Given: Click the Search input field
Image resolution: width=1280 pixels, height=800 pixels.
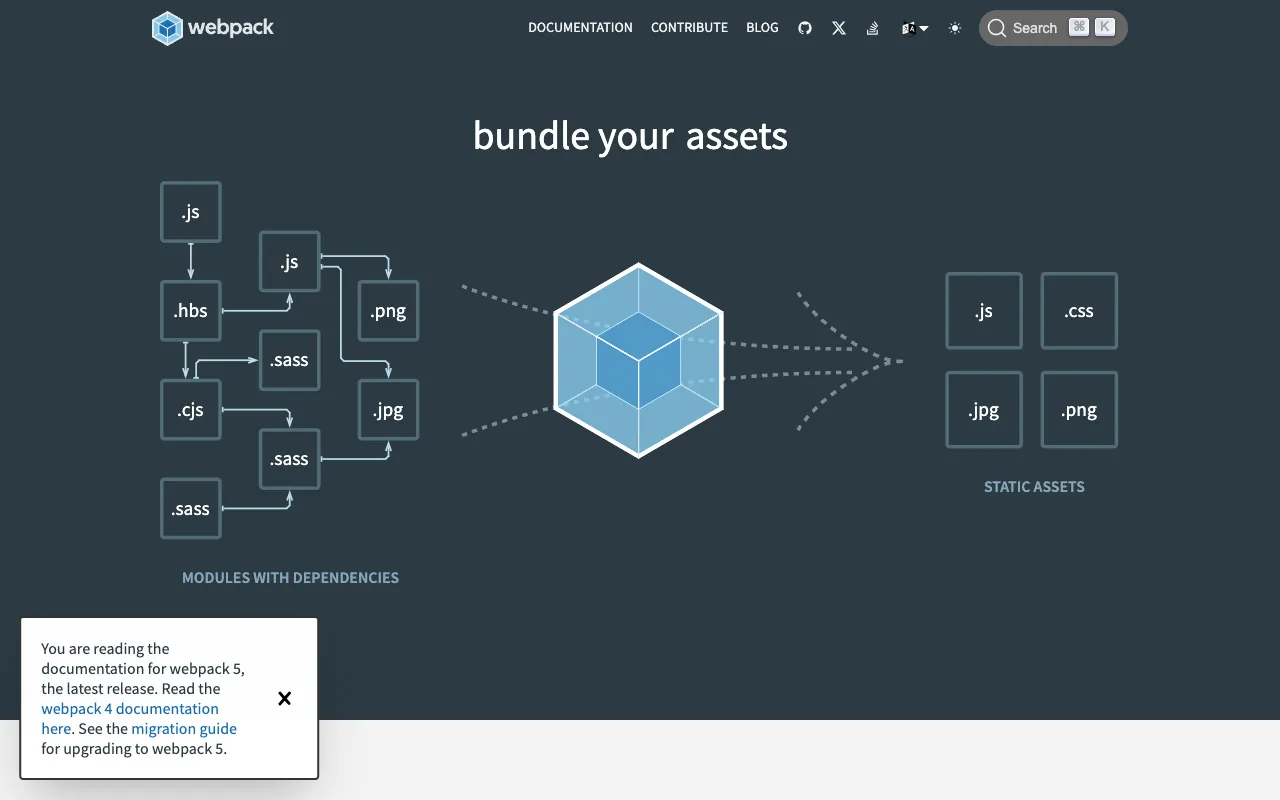Looking at the screenshot, I should [x=1035, y=28].
